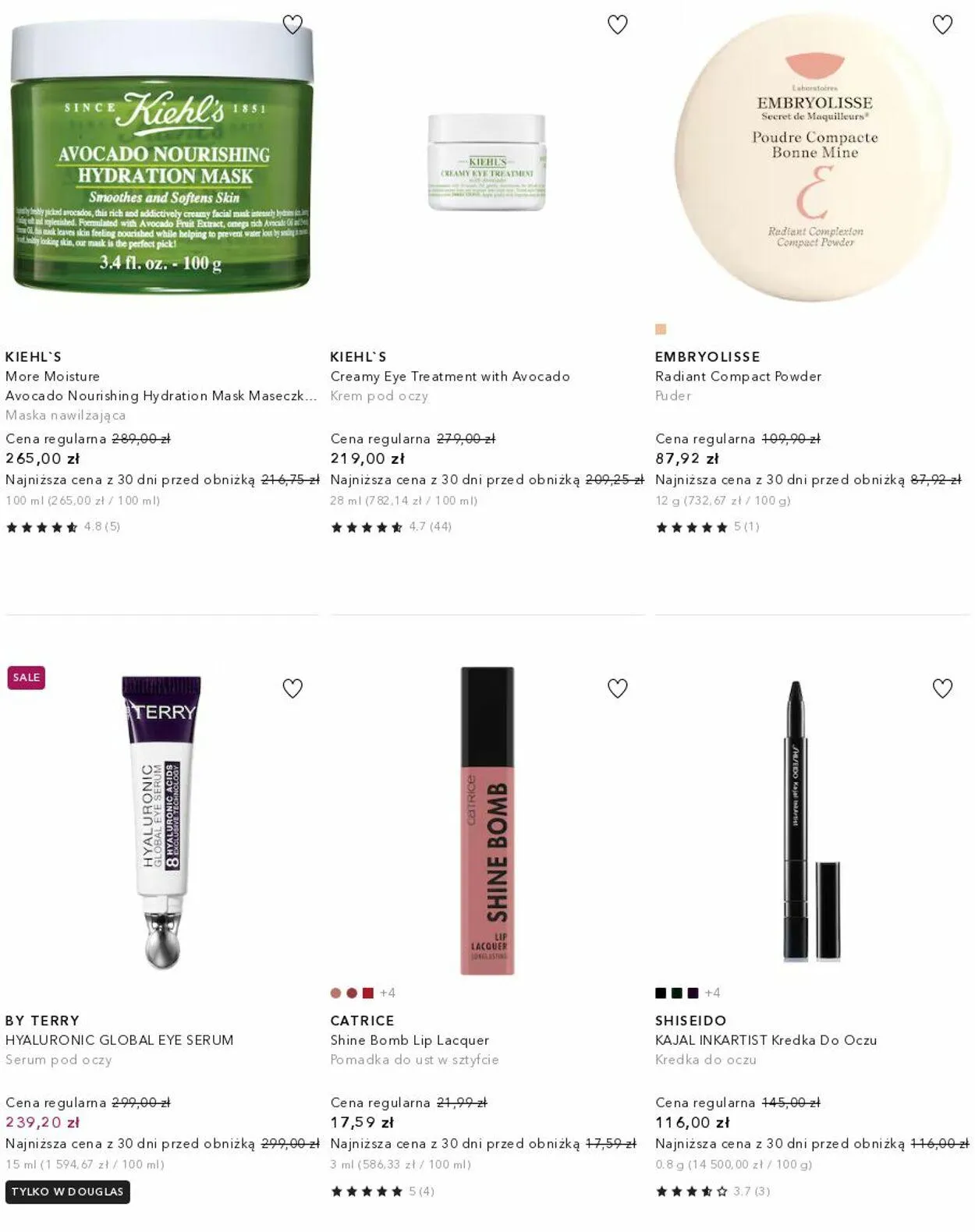Screen dimensions: 975x1232
Task: Click the TYLKO W DOUGLAS badge
Action: [68, 1192]
